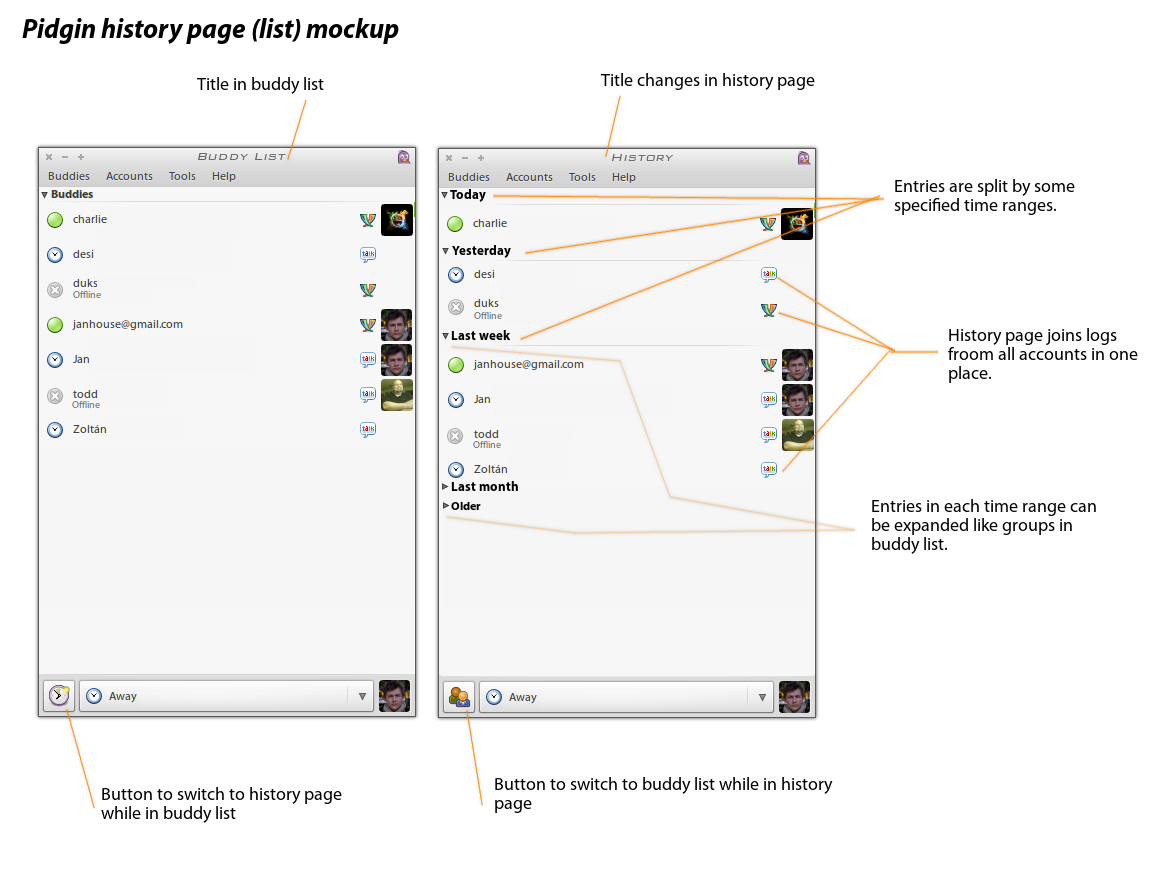Screen dimensions: 1158x884
Task: Minimize the History window
Action: [x=465, y=158]
